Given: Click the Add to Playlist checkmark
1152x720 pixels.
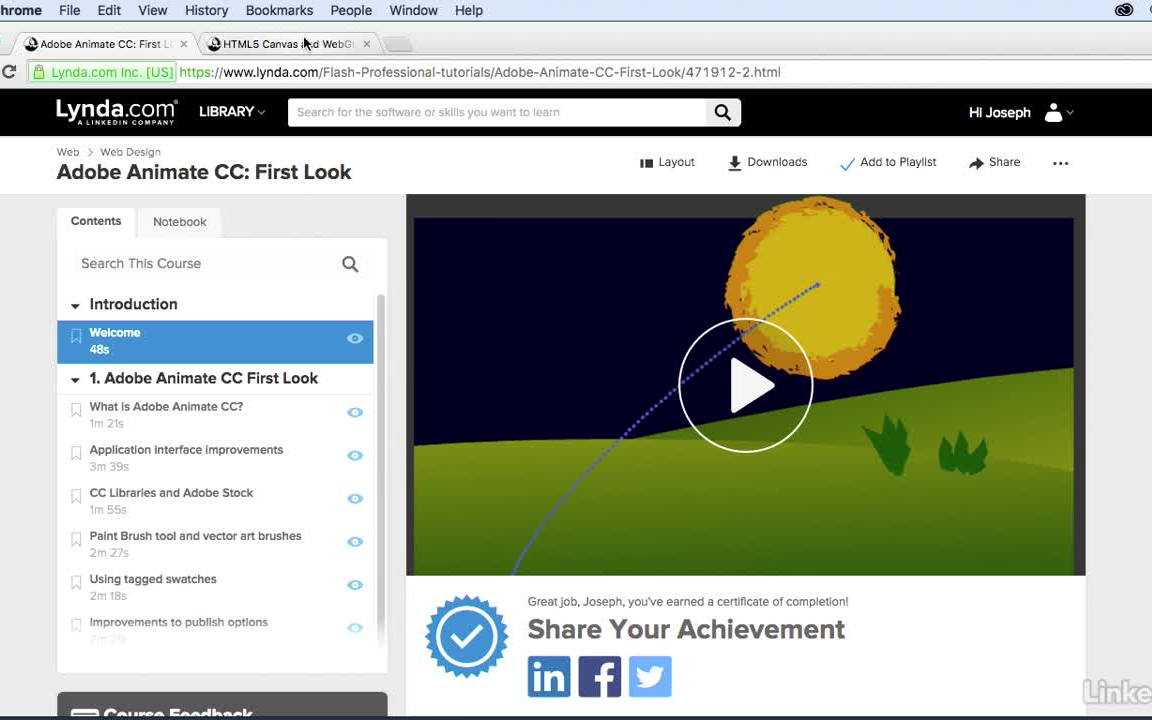Looking at the screenshot, I should click(847, 164).
